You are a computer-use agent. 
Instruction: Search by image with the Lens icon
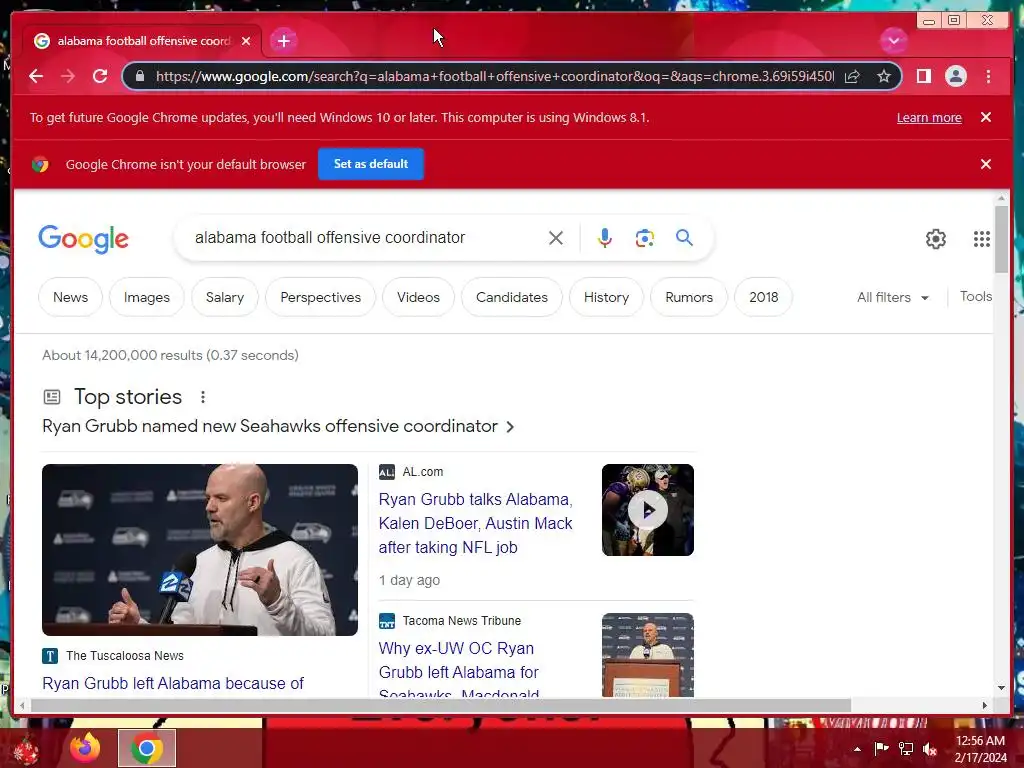tap(645, 238)
